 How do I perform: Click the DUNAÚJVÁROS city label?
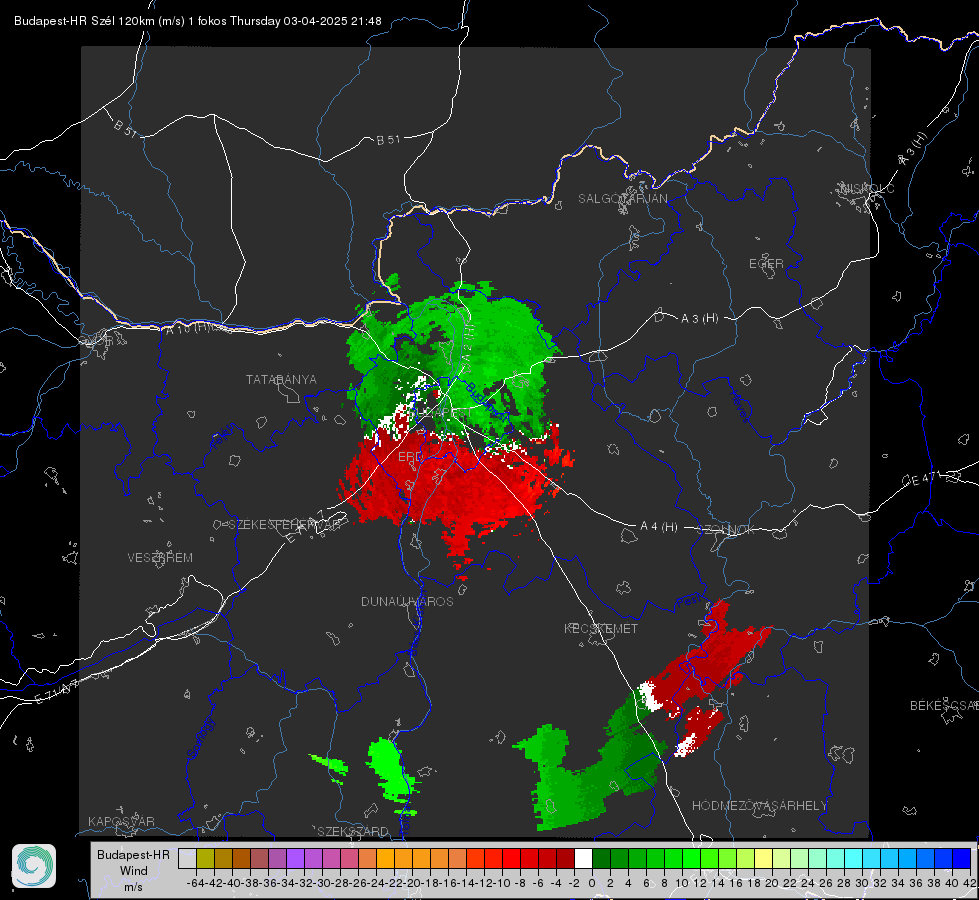point(407,601)
